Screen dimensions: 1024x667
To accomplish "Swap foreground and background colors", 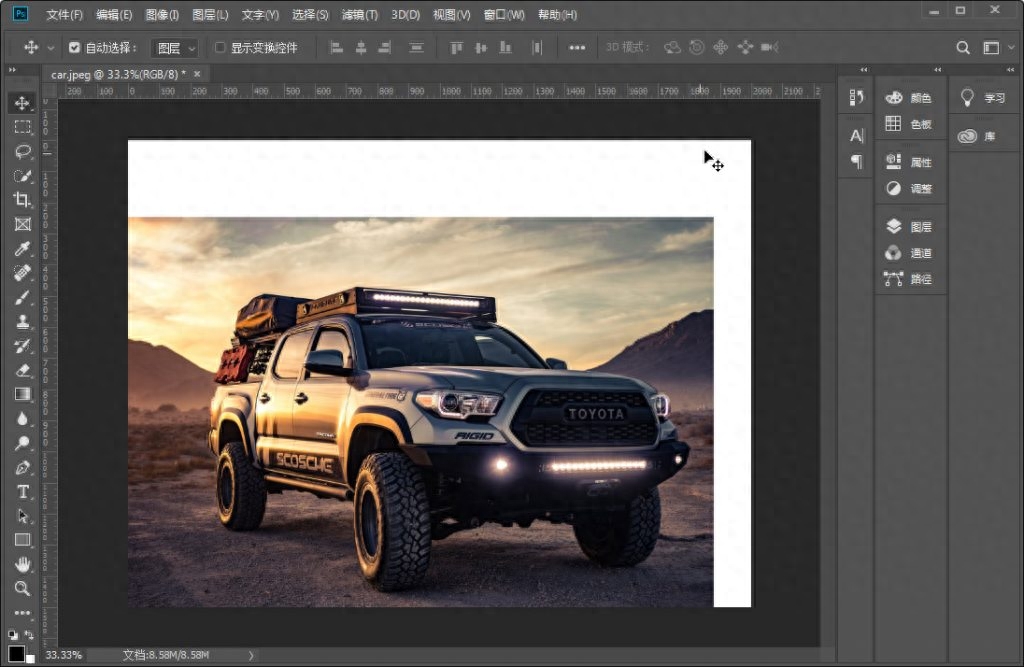I will pos(29,634).
